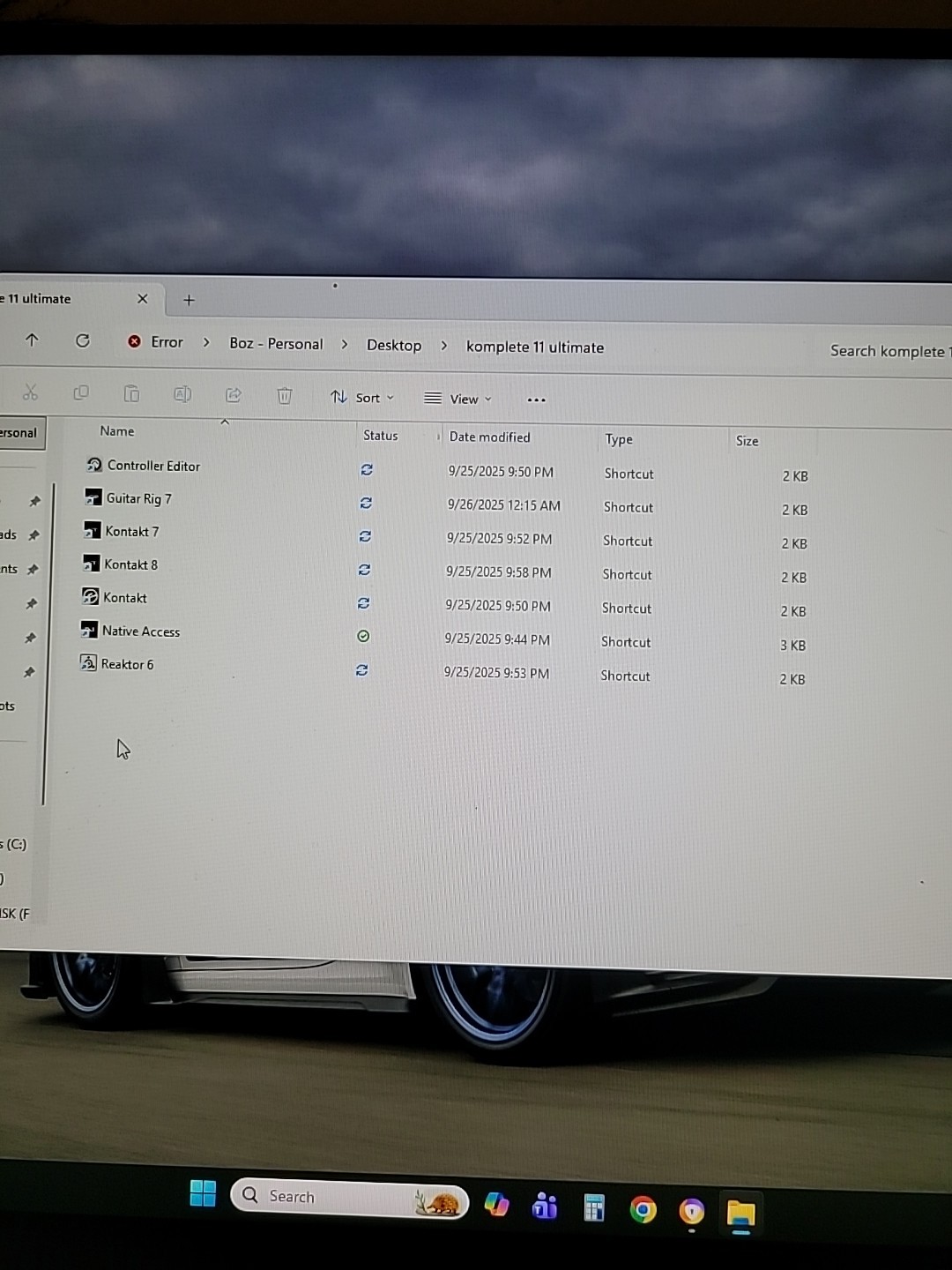Go up one folder level arrow
This screenshot has height=1270, width=952.
coord(33,340)
